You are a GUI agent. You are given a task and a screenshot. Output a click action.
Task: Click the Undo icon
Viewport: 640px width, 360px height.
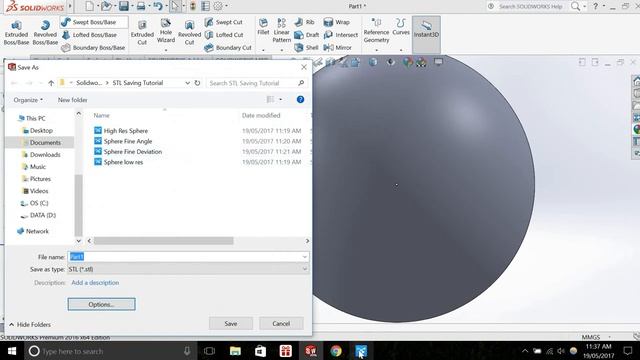[x=158, y=6]
